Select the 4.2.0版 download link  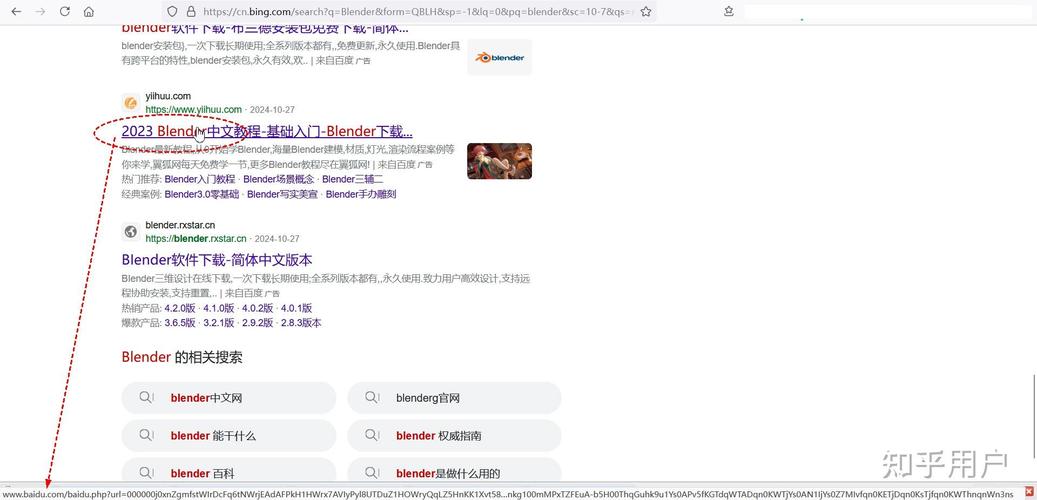(x=180, y=308)
